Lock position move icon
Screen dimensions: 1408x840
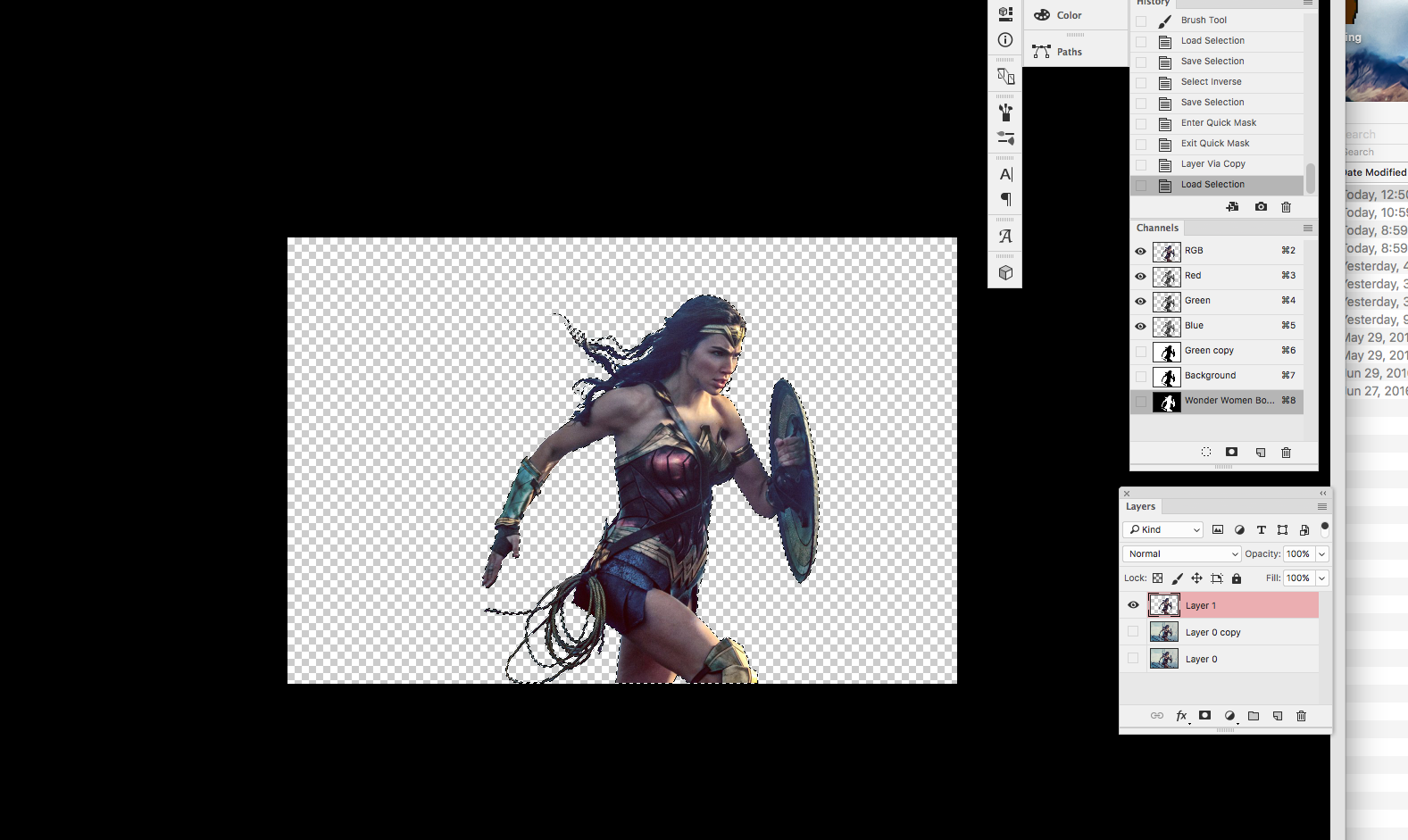coord(1196,578)
